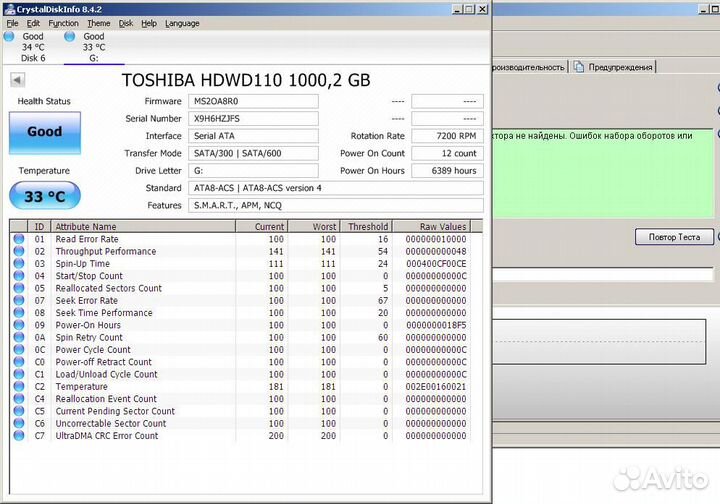Click the Reallocated Sectors Count status orb

pyautogui.click(x=19, y=288)
